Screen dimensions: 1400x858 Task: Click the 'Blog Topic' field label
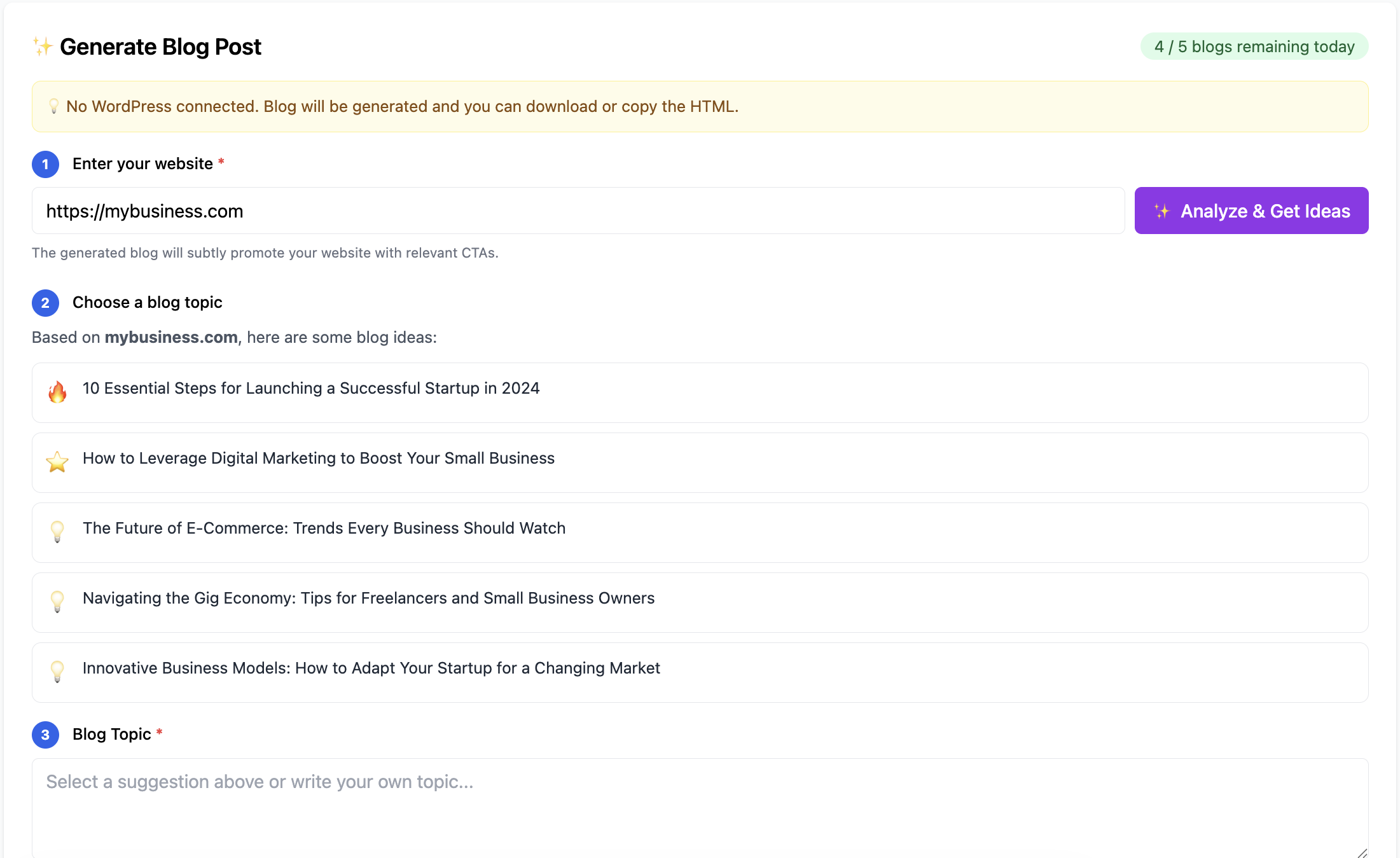112,734
